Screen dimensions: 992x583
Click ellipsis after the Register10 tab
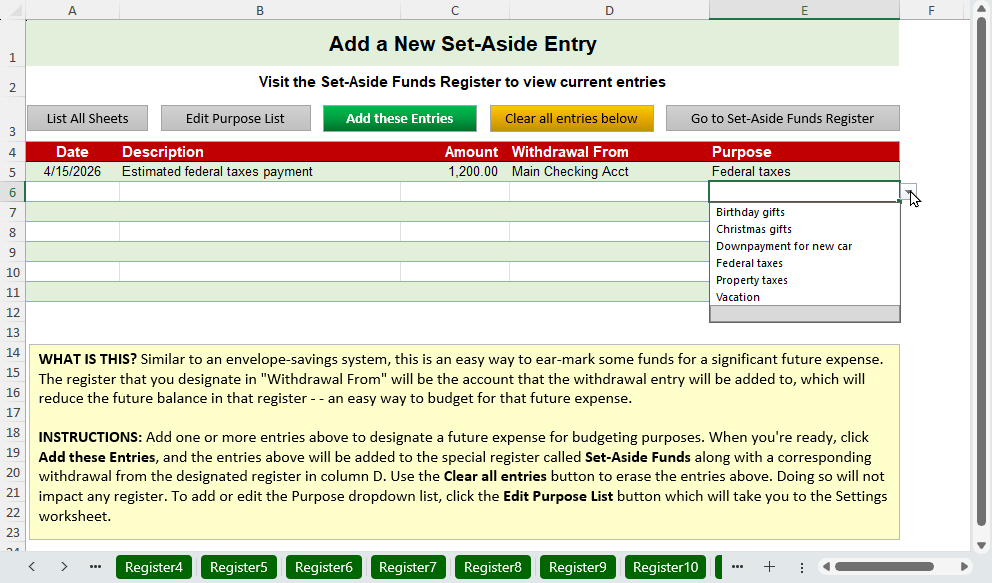coord(737,567)
